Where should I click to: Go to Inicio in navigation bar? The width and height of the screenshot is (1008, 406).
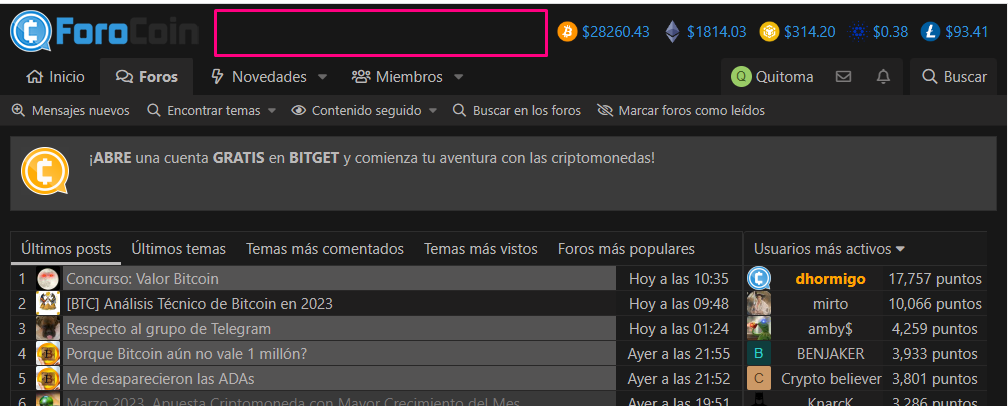click(56, 77)
